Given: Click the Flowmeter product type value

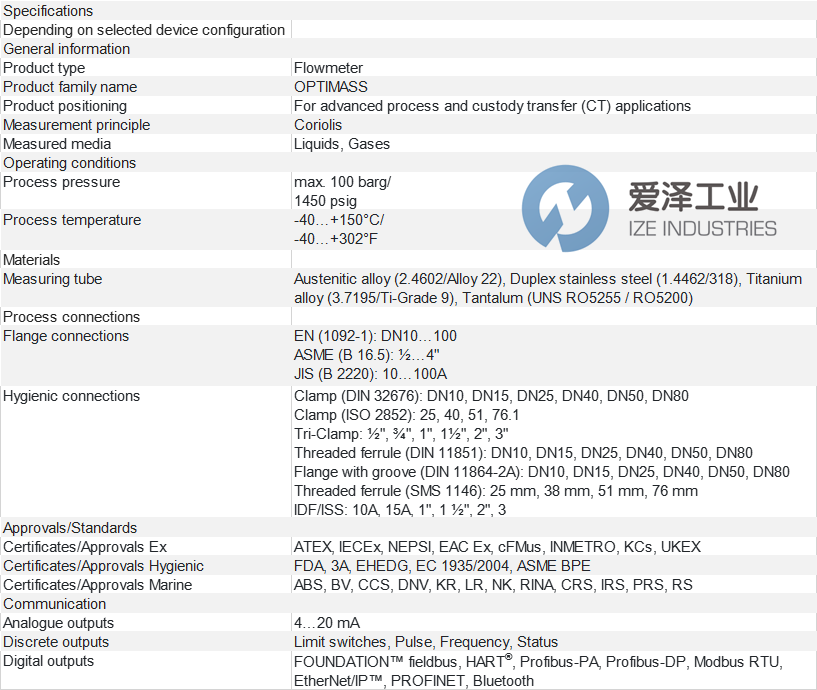Looking at the screenshot, I should [328, 68].
